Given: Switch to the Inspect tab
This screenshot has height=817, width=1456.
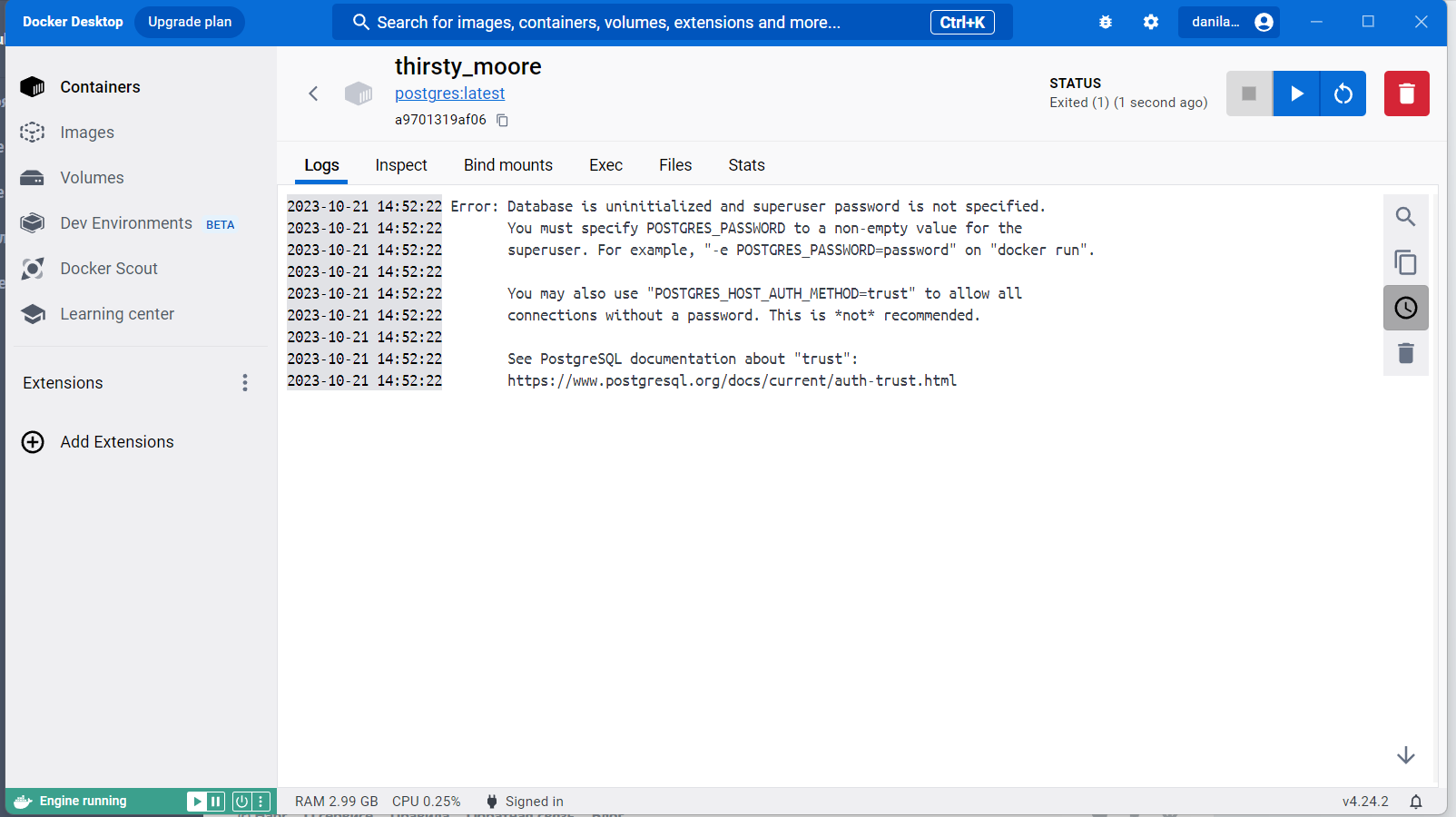Looking at the screenshot, I should click(x=401, y=165).
